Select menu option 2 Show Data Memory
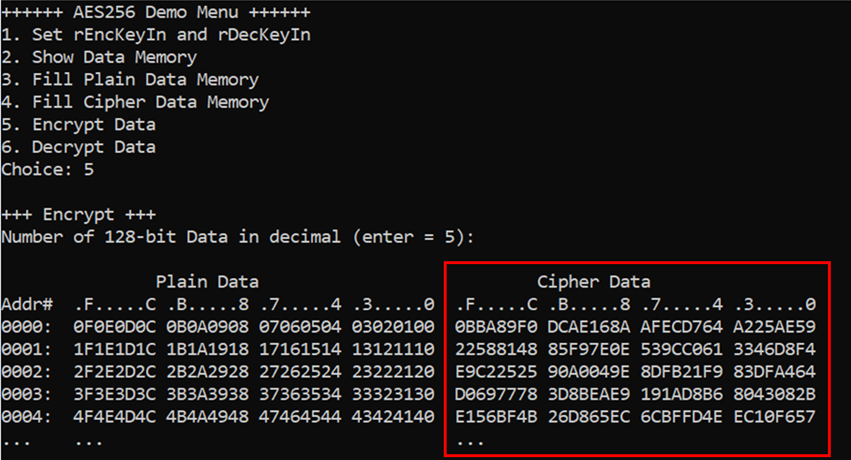 [x=99, y=57]
